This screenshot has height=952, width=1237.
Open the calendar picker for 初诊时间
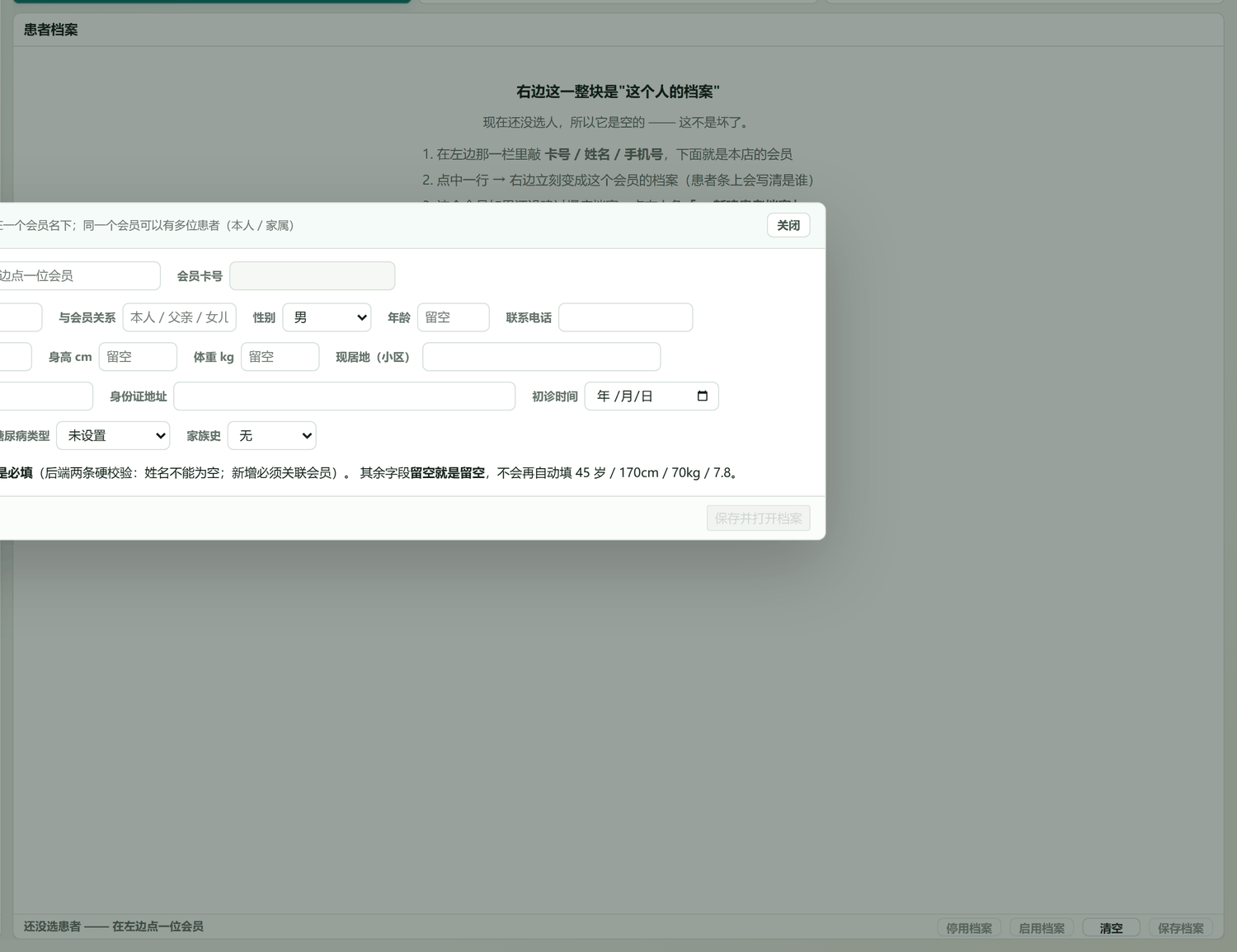(x=702, y=396)
